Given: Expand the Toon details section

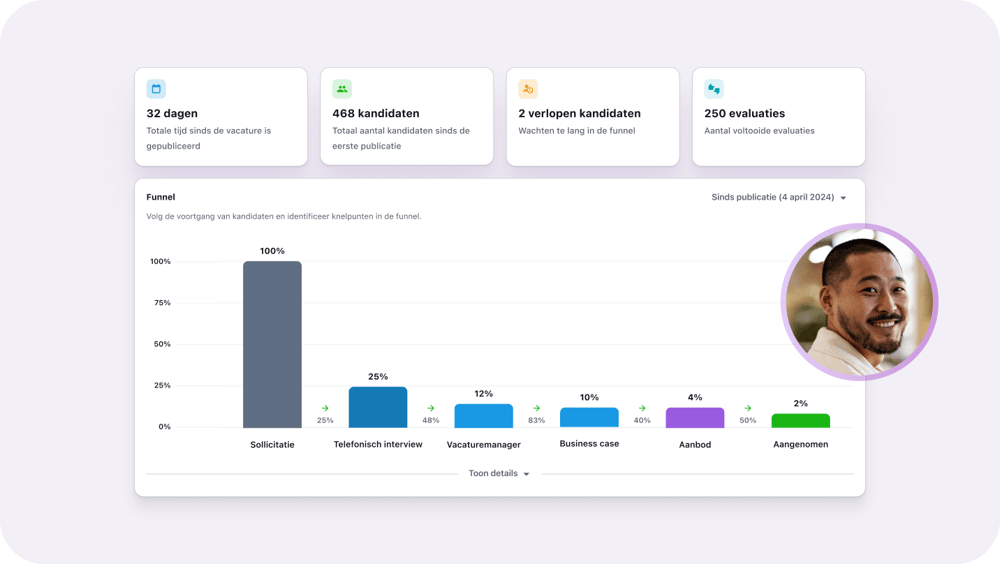Looking at the screenshot, I should 493,474.
